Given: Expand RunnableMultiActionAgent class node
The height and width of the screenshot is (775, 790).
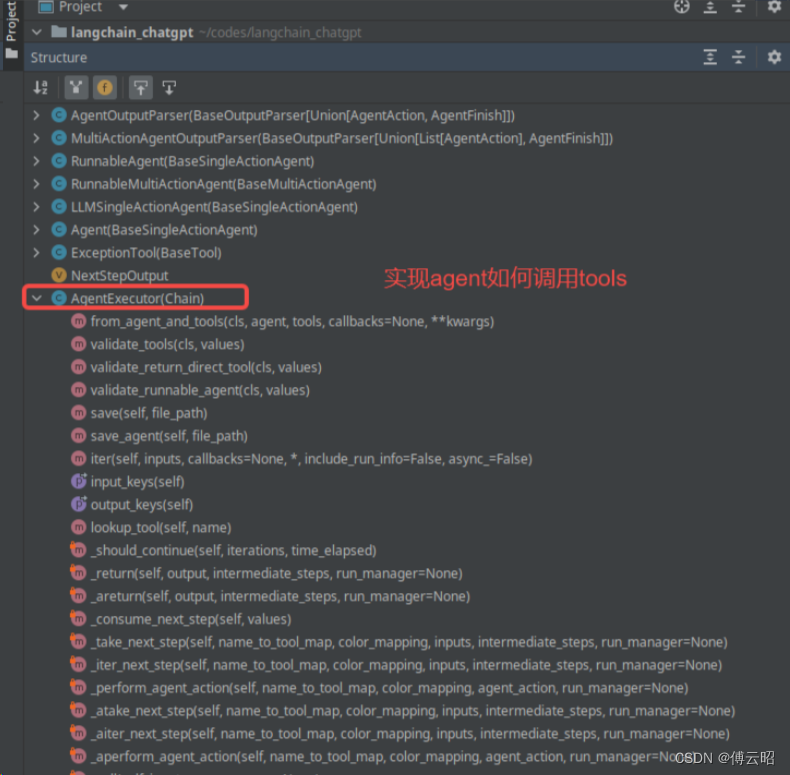Looking at the screenshot, I should point(36,184).
